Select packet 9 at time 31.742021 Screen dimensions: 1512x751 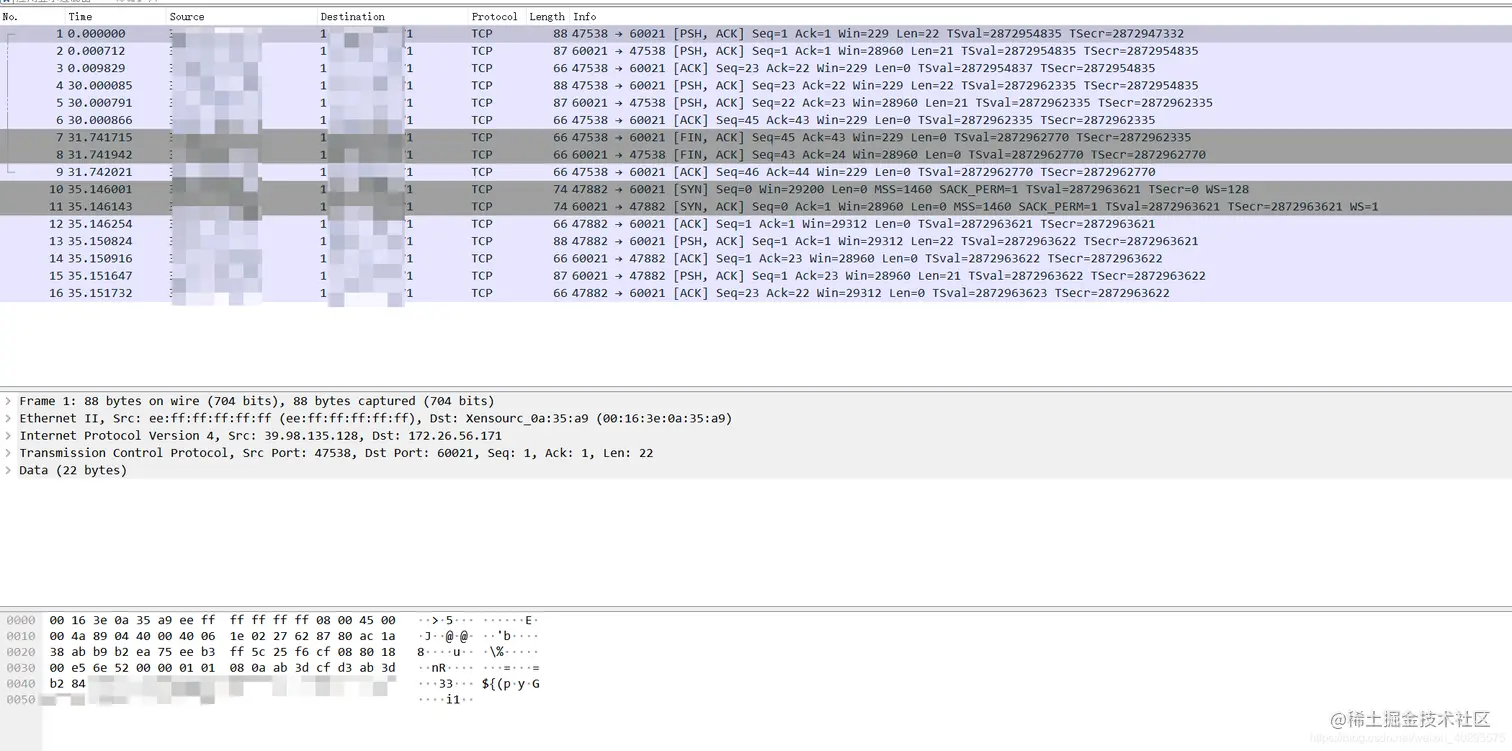click(756, 172)
